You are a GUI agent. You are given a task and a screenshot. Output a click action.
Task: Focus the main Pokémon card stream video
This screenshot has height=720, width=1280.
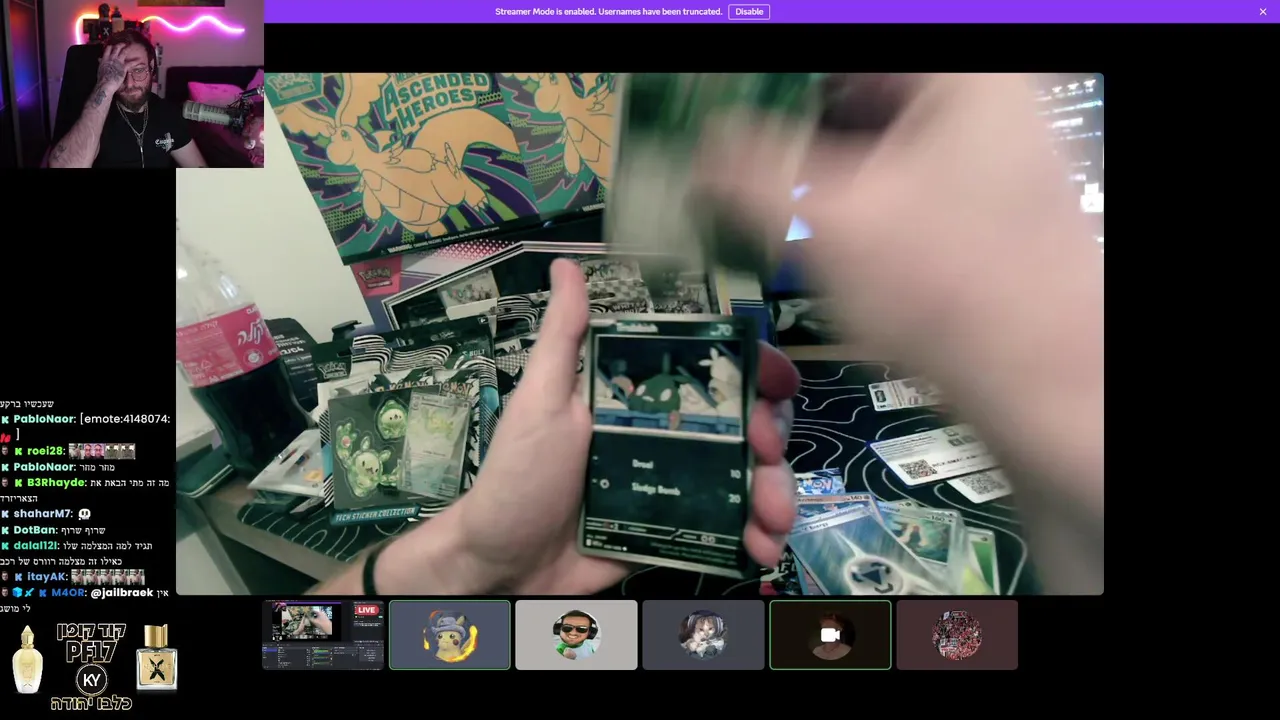point(640,334)
